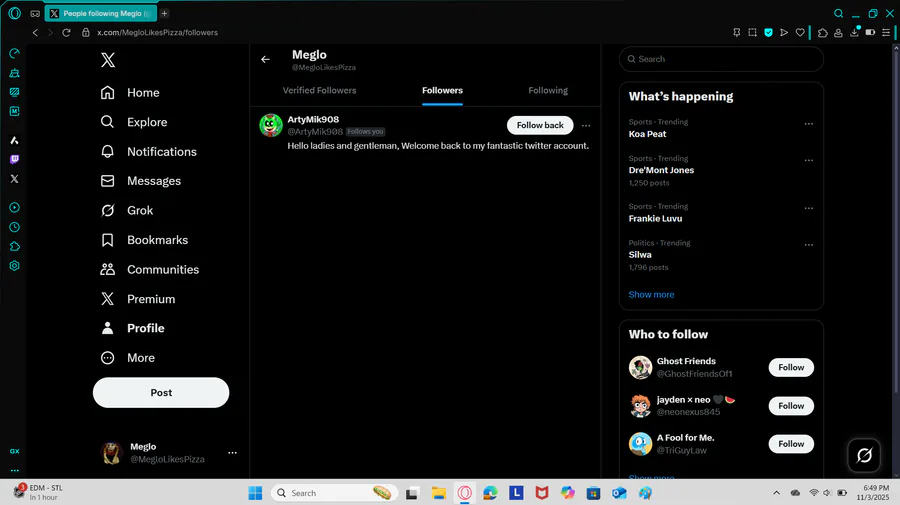Open Windows Start button
Screen dimensions: 900x505
[x=255, y=493]
